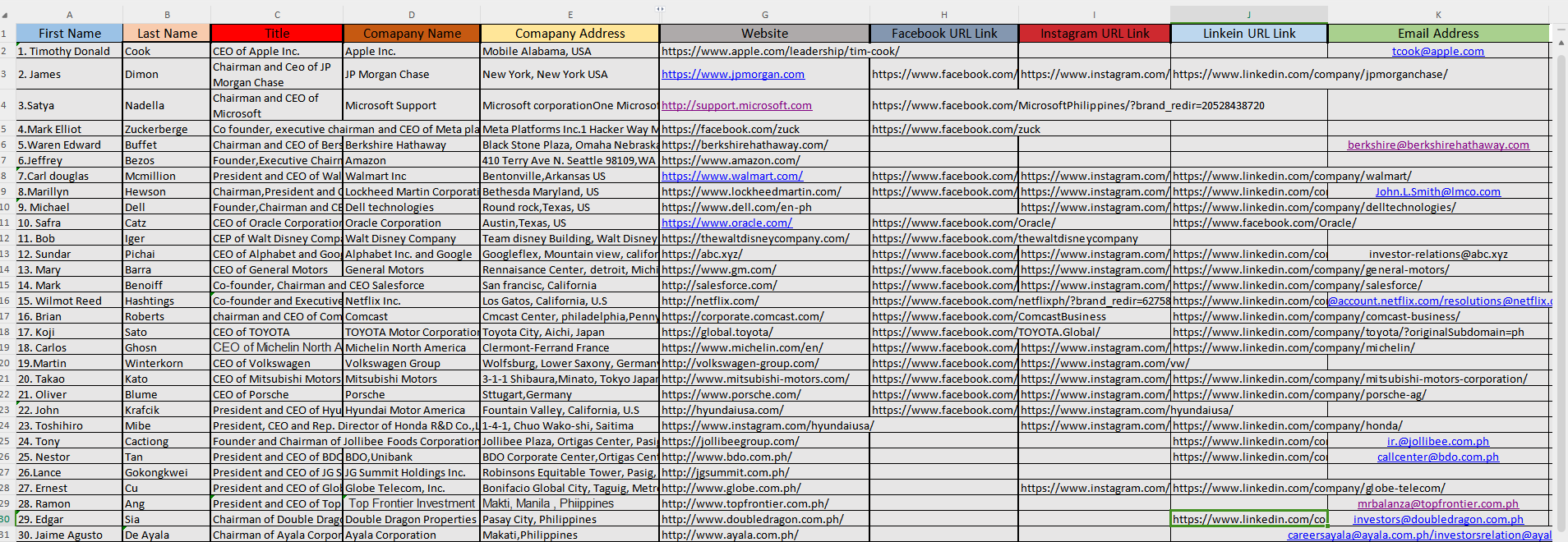Click the 'Comapany Address' header cell
This screenshot has height=542, width=1568.
point(570,34)
